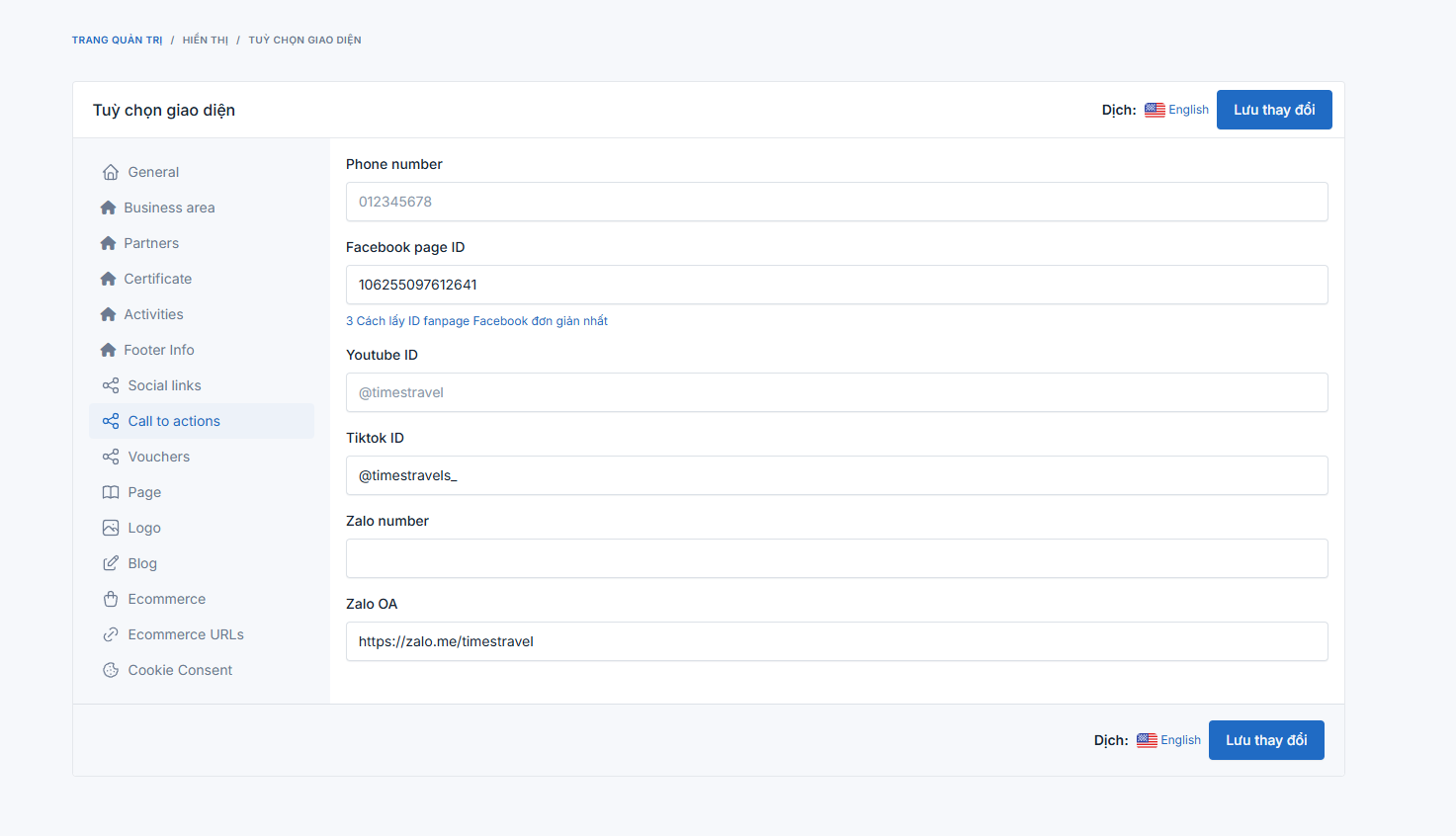The image size is (1456, 836).
Task: Click the home icon beside Footer Info
Action: point(109,350)
